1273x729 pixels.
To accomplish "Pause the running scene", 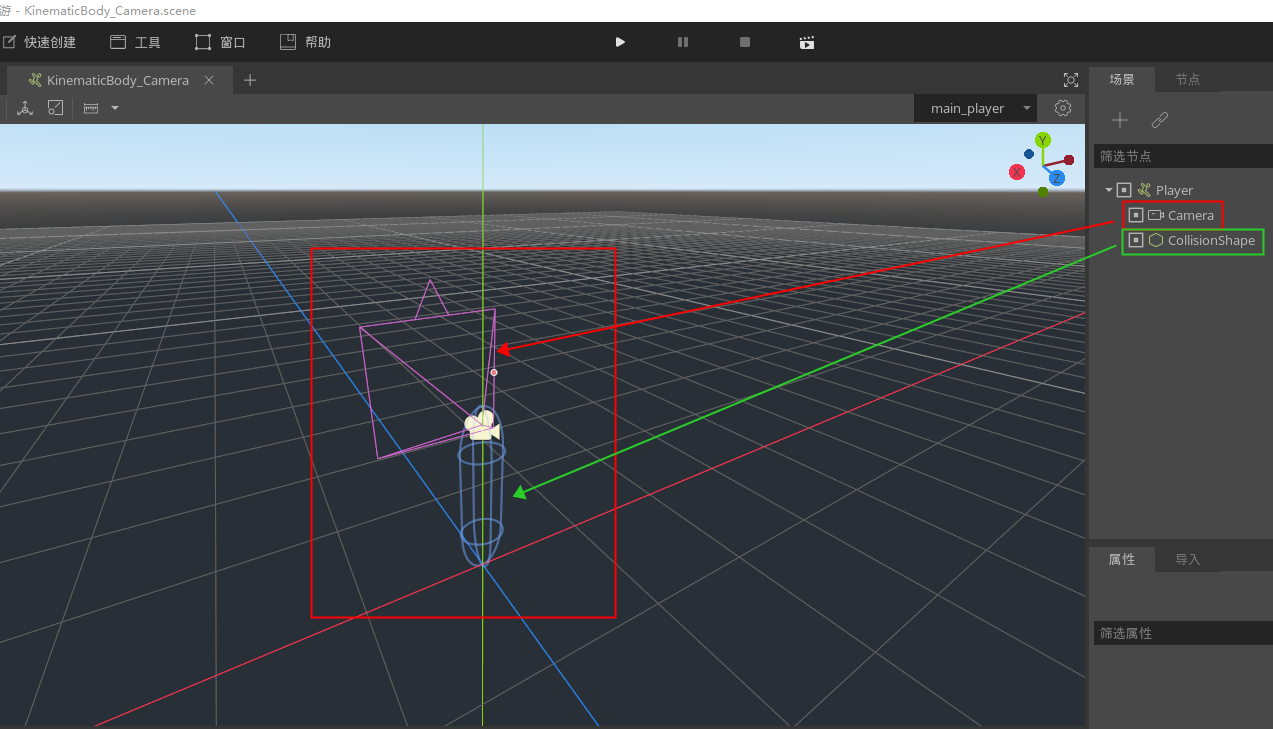I will [683, 42].
